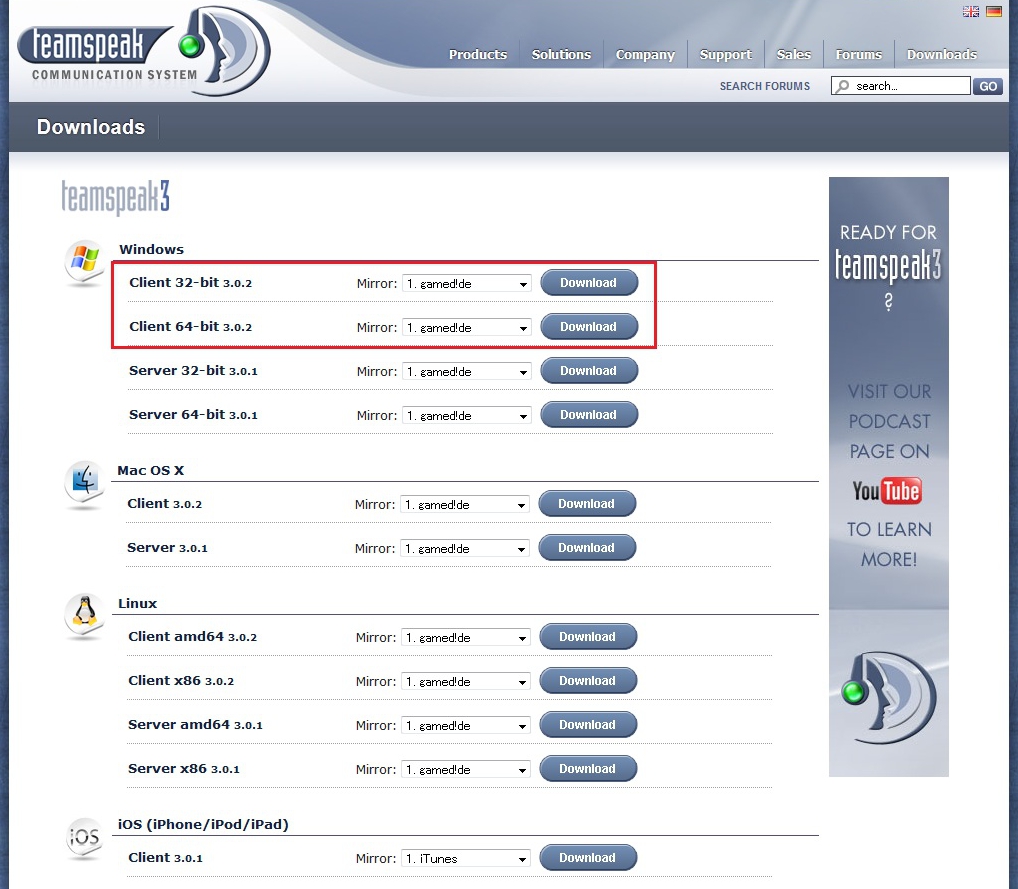
Task: Download Mac OS X Server 3.0.1
Action: pos(587,548)
